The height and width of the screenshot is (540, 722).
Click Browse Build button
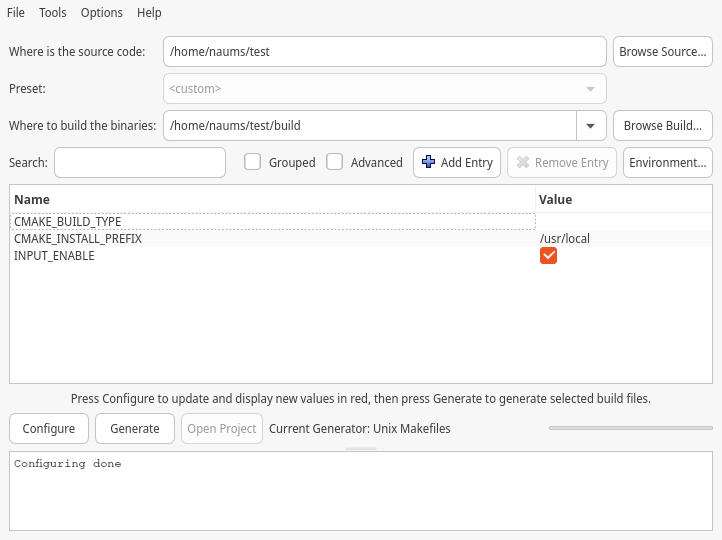coord(662,126)
